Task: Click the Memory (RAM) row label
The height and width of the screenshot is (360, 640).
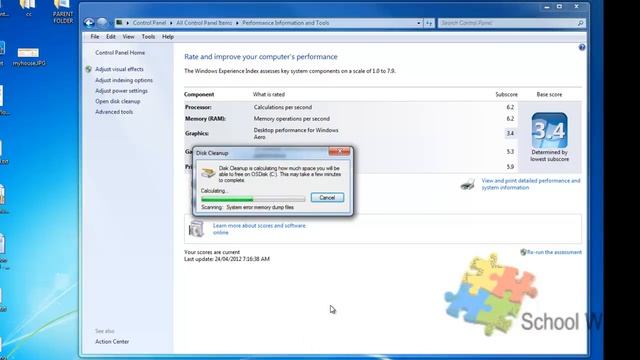Action: click(205, 119)
